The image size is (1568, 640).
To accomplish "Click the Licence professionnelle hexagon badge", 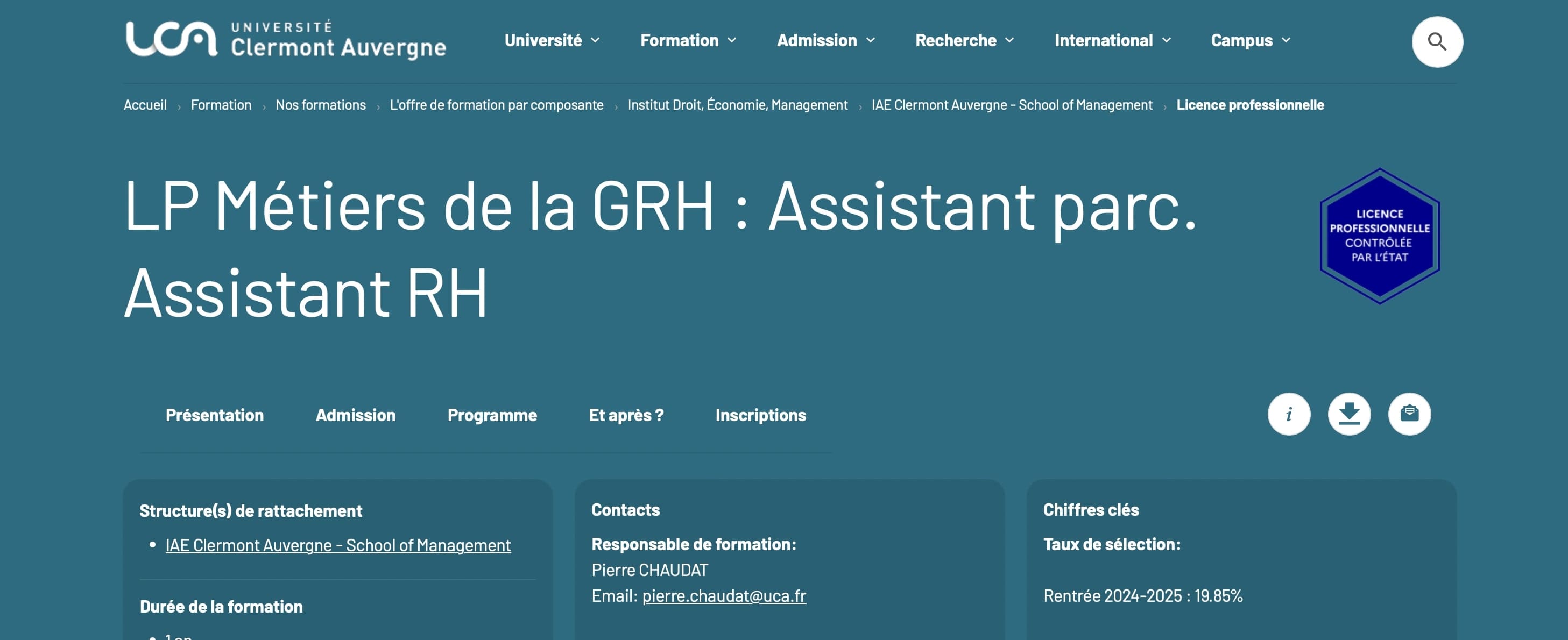I will pyautogui.click(x=1379, y=236).
